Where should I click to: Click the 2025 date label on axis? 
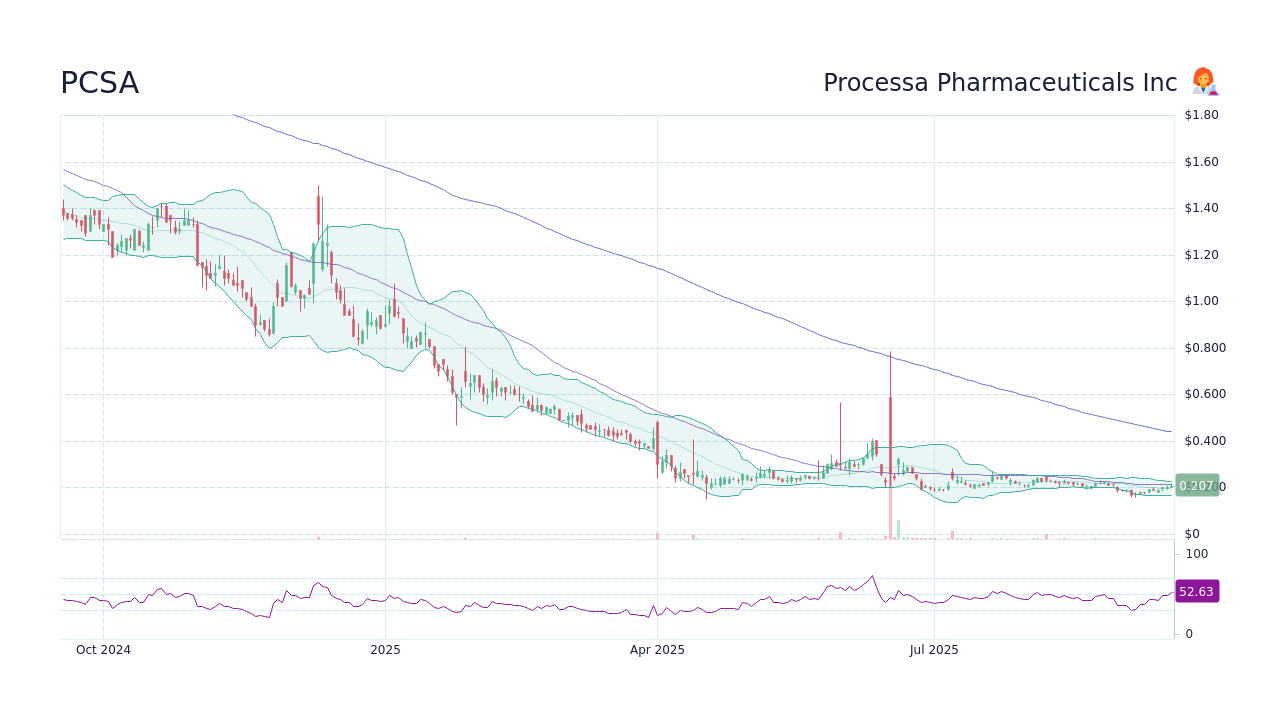(x=385, y=650)
